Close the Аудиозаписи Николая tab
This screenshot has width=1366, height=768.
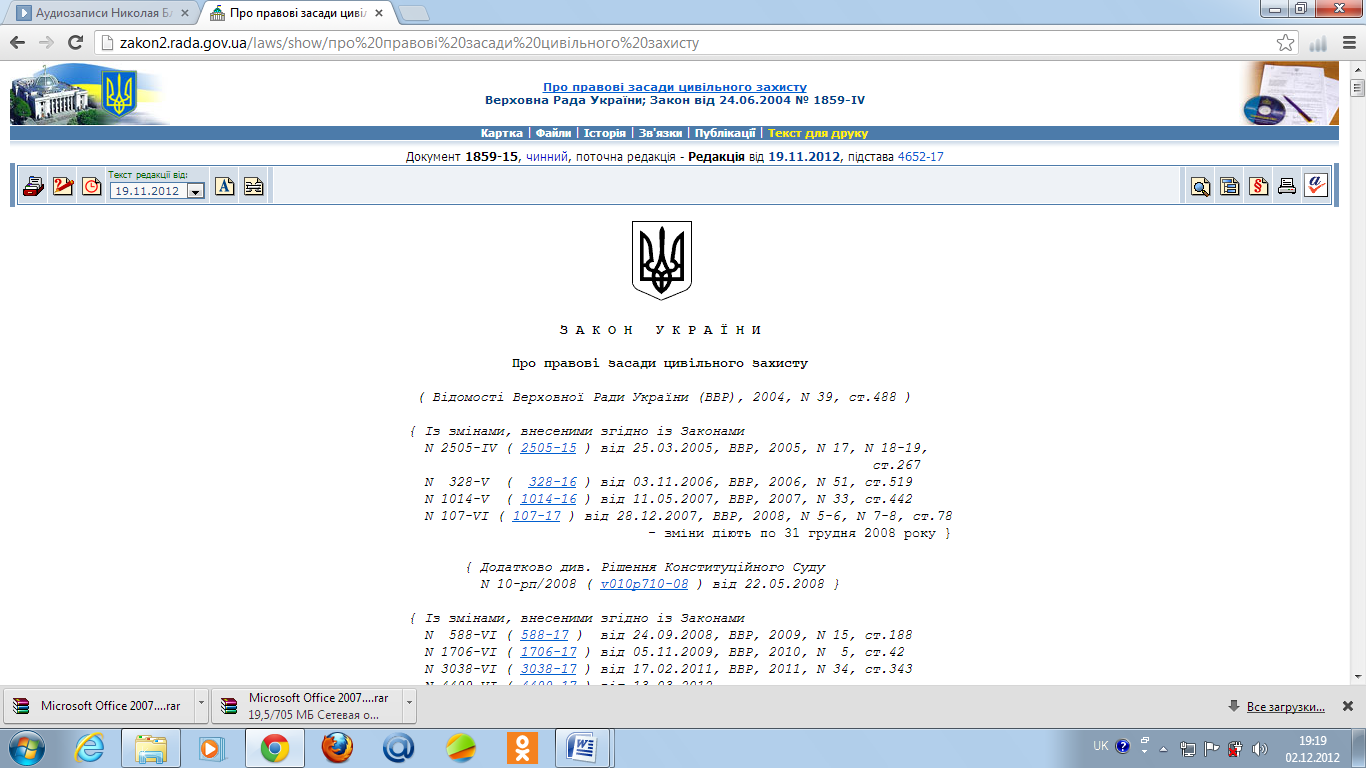click(x=184, y=13)
